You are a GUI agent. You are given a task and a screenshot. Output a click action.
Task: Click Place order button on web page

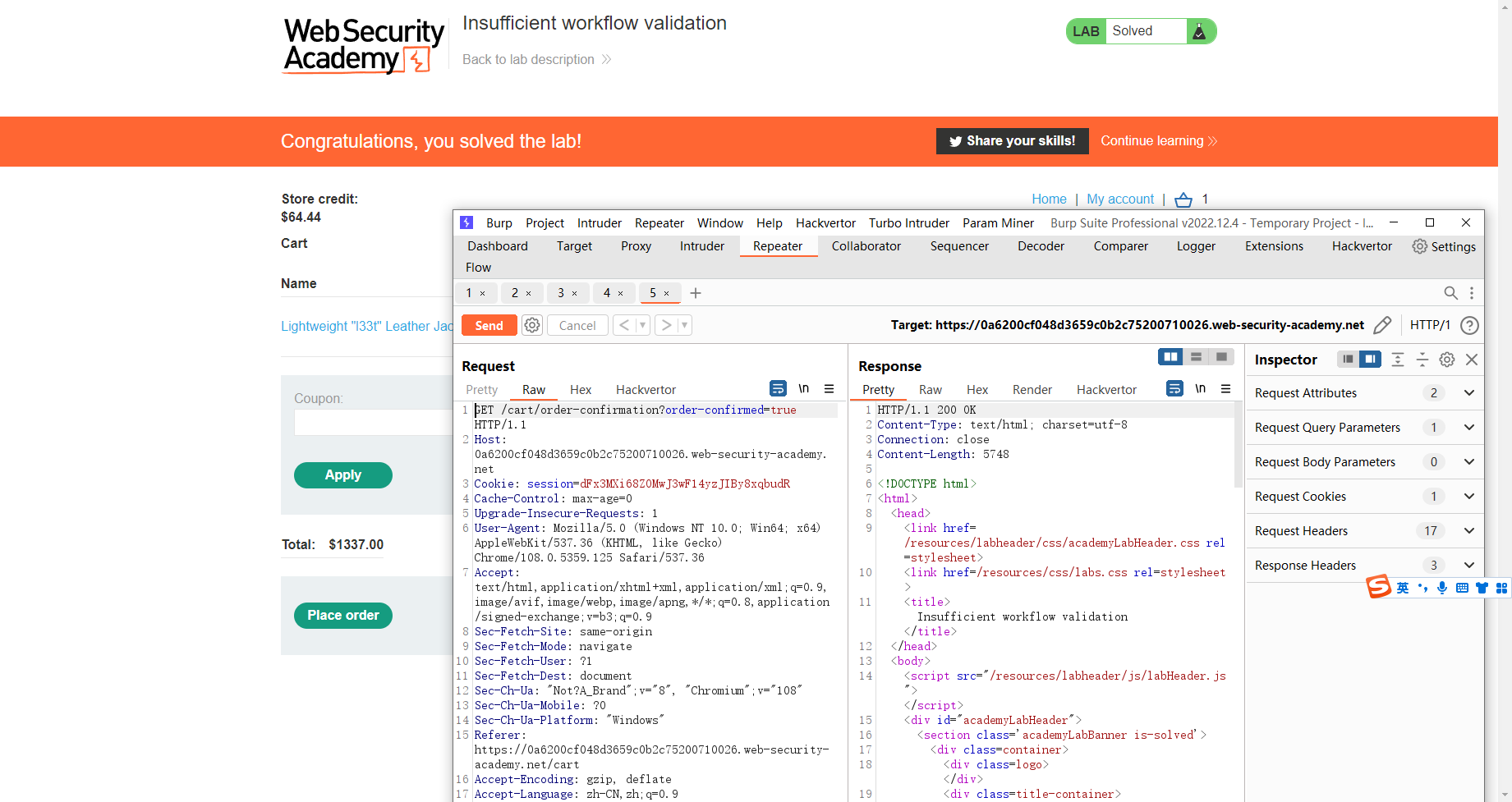(342, 616)
